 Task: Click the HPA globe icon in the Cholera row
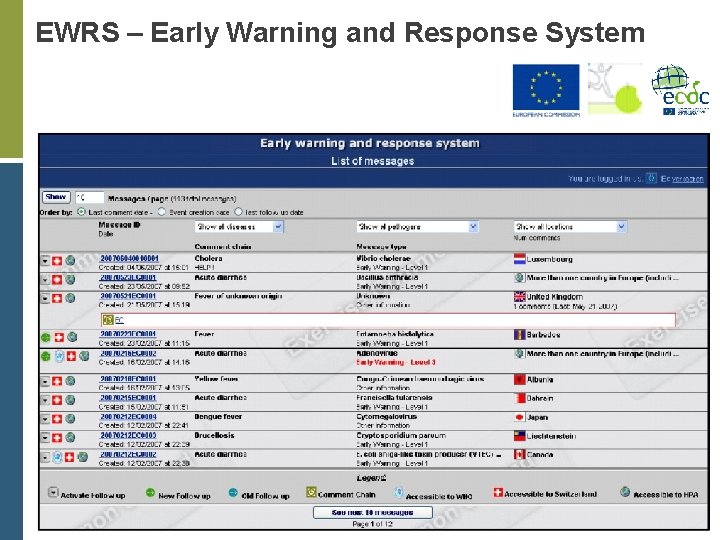70,261
